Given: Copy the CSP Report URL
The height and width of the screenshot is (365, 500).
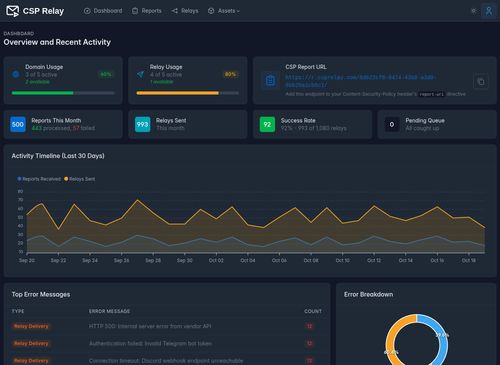Looking at the screenshot, I should (x=481, y=81).
